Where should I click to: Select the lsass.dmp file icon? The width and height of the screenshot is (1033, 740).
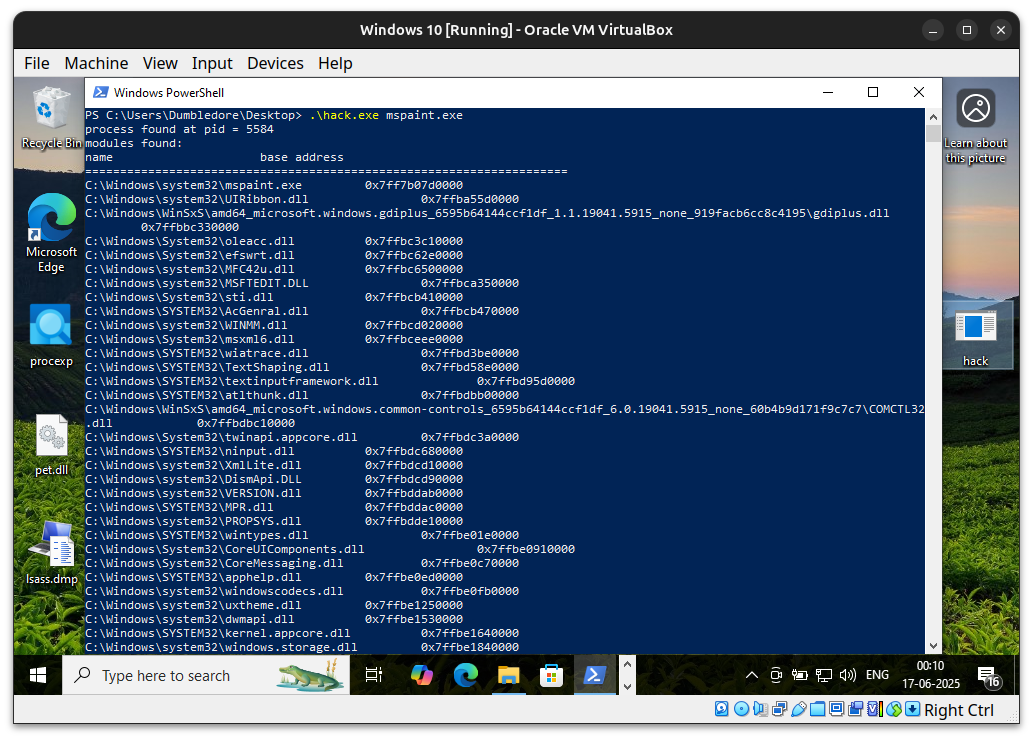tap(51, 552)
